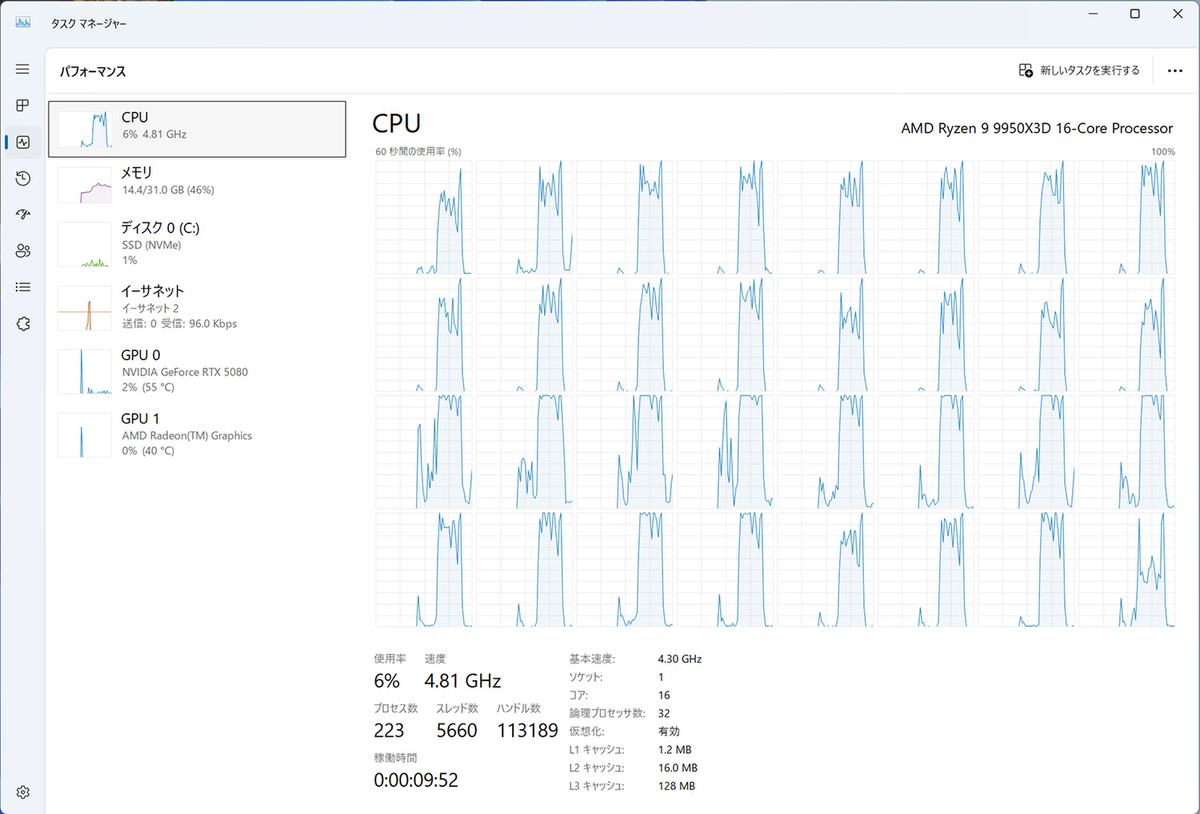Open the Services puzzle icon
Screen dimensions: 1200x814
point(23,323)
